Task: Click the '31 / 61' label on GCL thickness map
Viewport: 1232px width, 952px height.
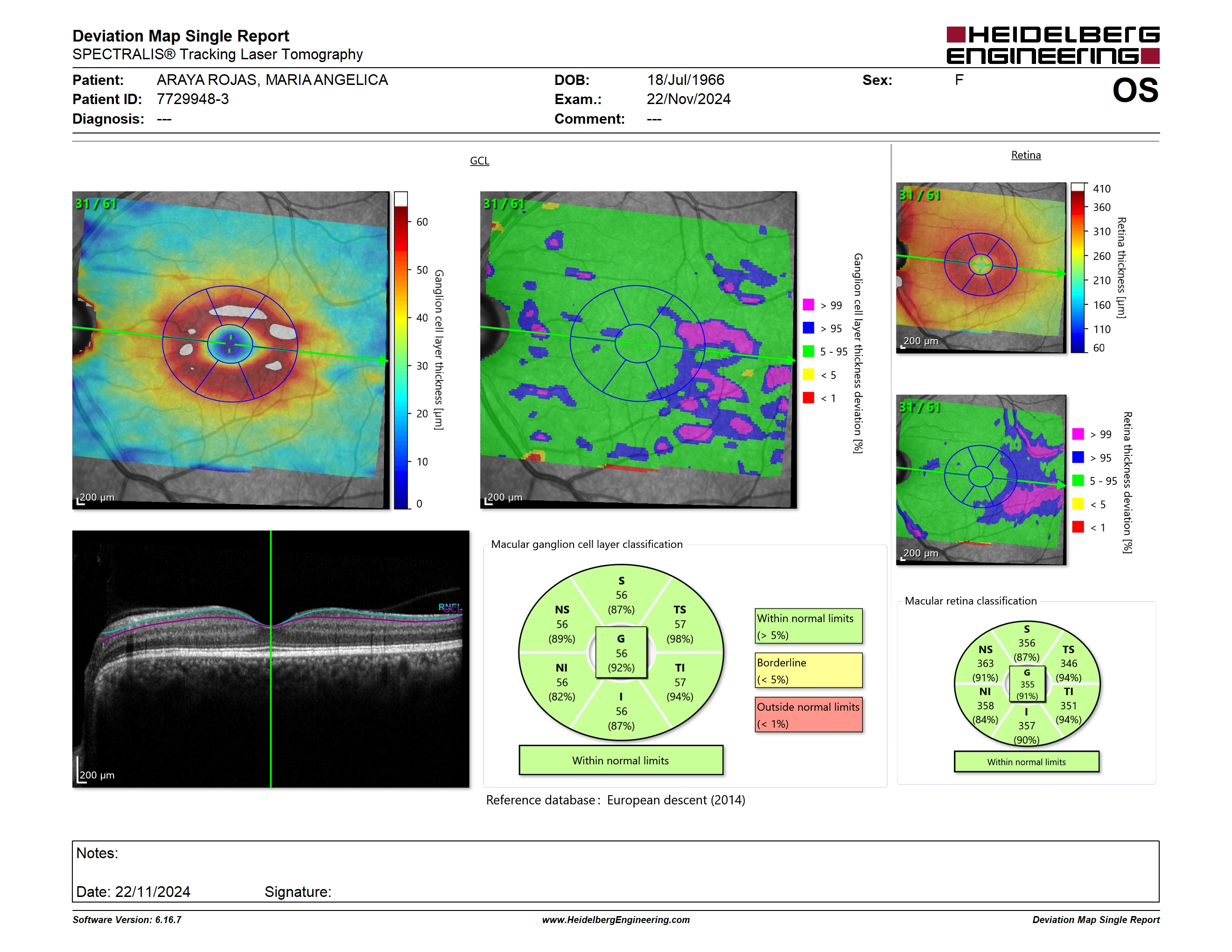Action: [x=96, y=203]
